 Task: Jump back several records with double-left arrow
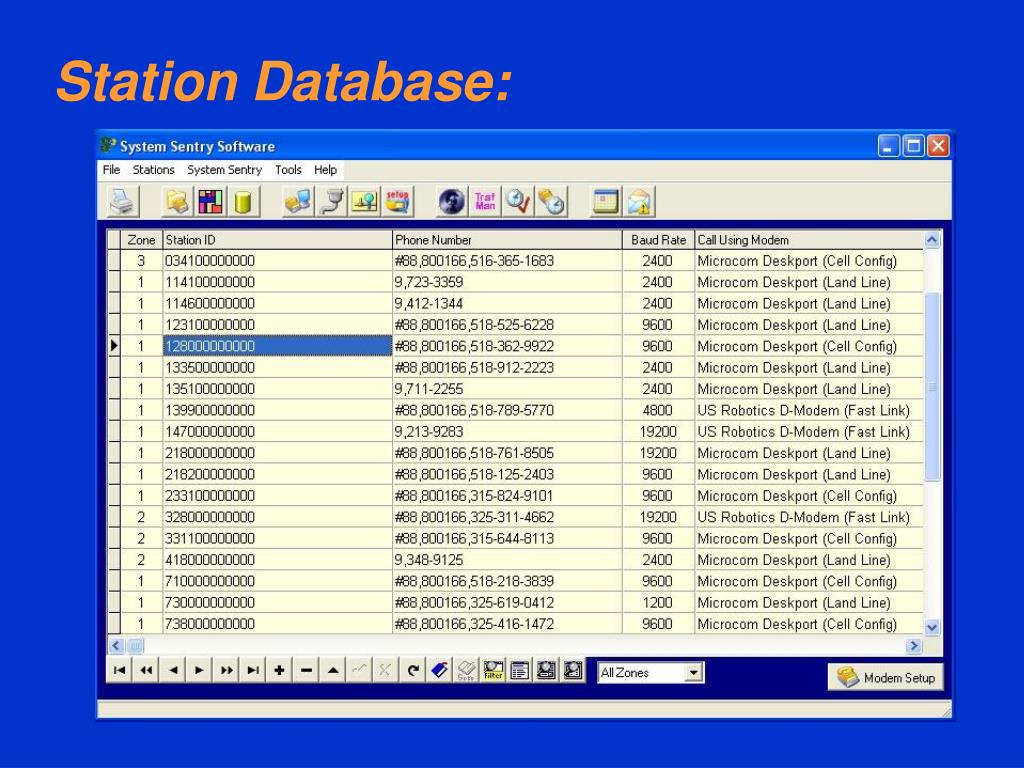(146, 670)
